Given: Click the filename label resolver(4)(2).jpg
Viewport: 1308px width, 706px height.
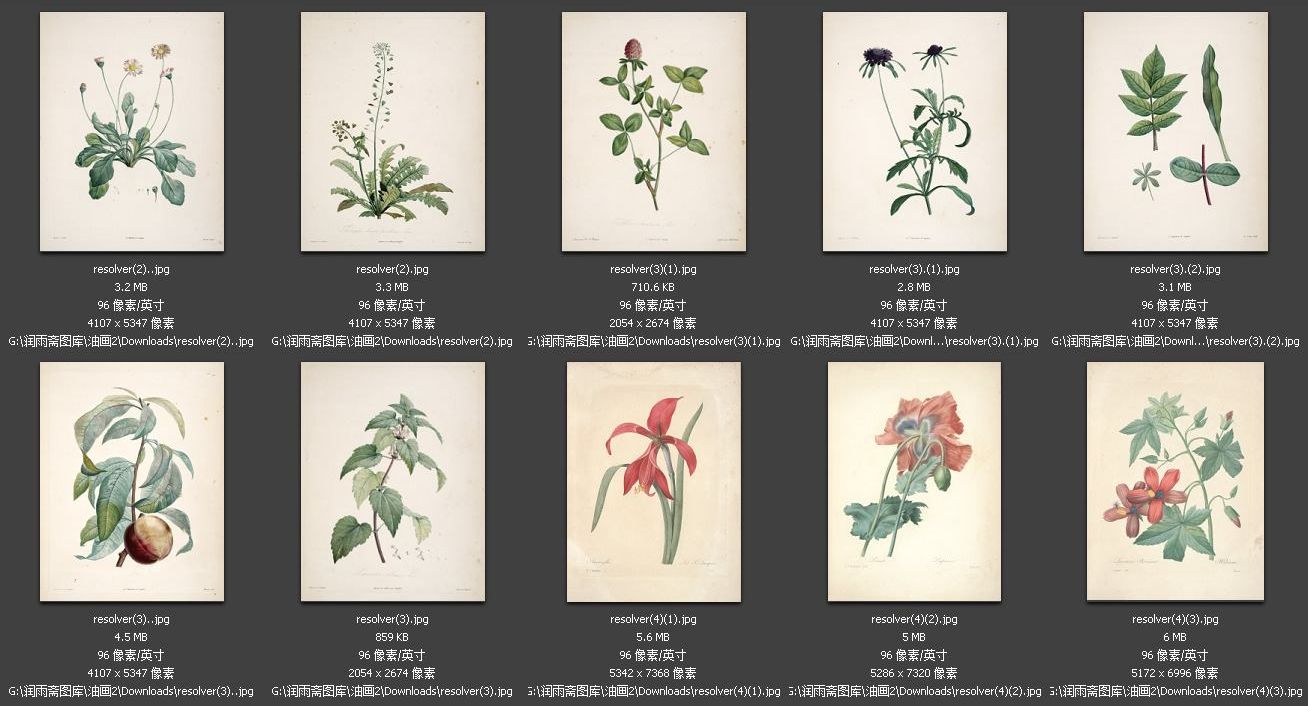Looking at the screenshot, I should pos(915,619).
